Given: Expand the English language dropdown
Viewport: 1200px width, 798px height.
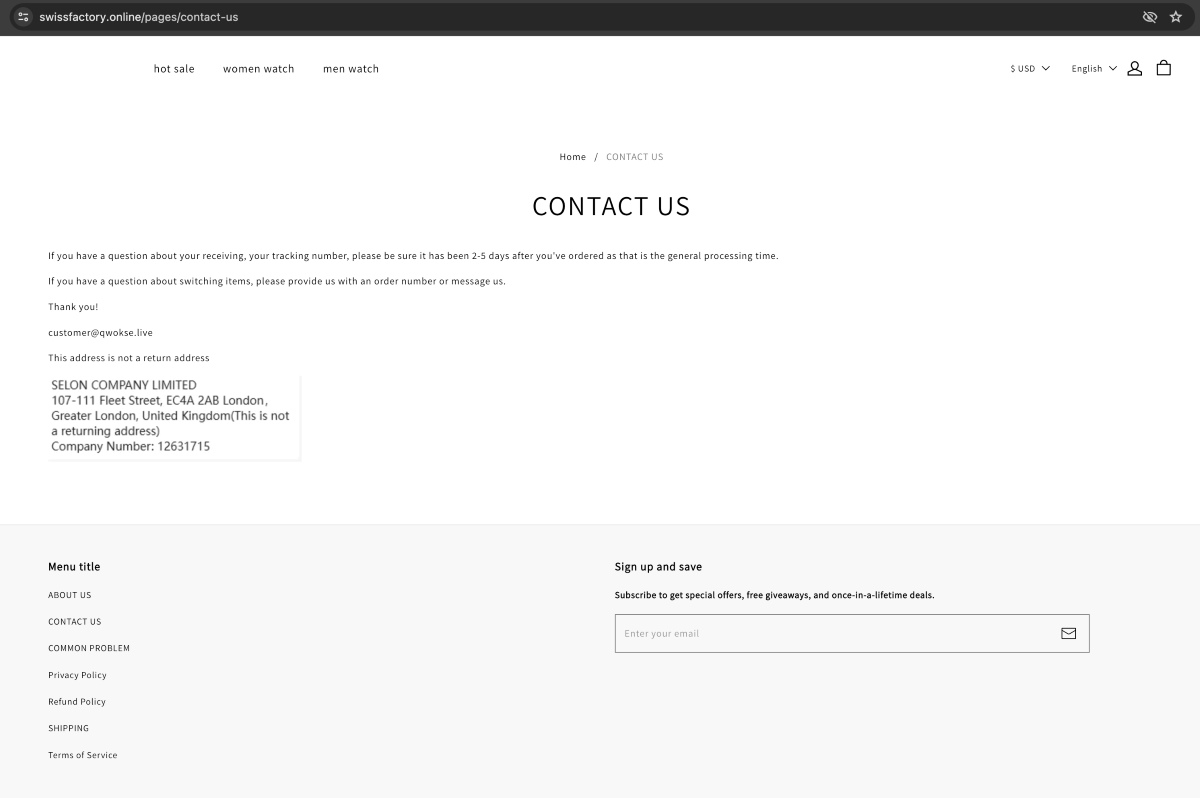Looking at the screenshot, I should (x=1092, y=68).
